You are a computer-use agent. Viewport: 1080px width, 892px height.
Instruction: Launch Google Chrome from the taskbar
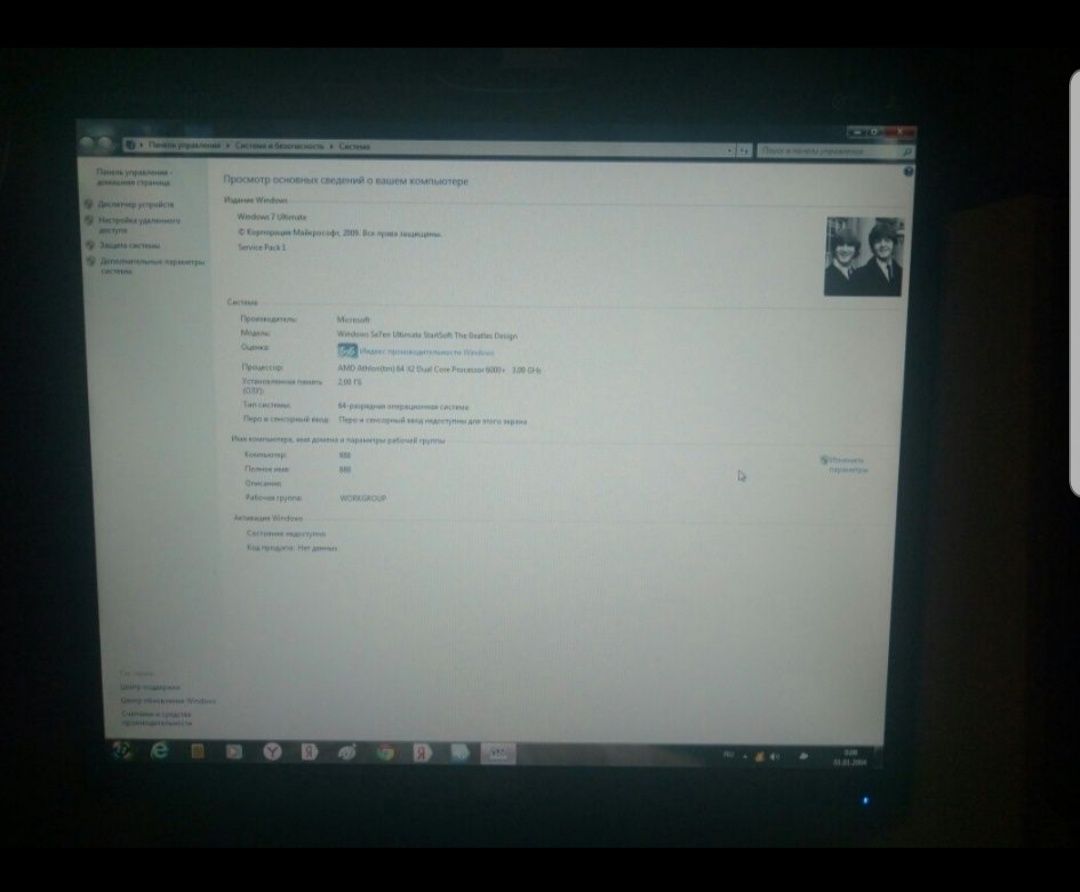(x=386, y=752)
